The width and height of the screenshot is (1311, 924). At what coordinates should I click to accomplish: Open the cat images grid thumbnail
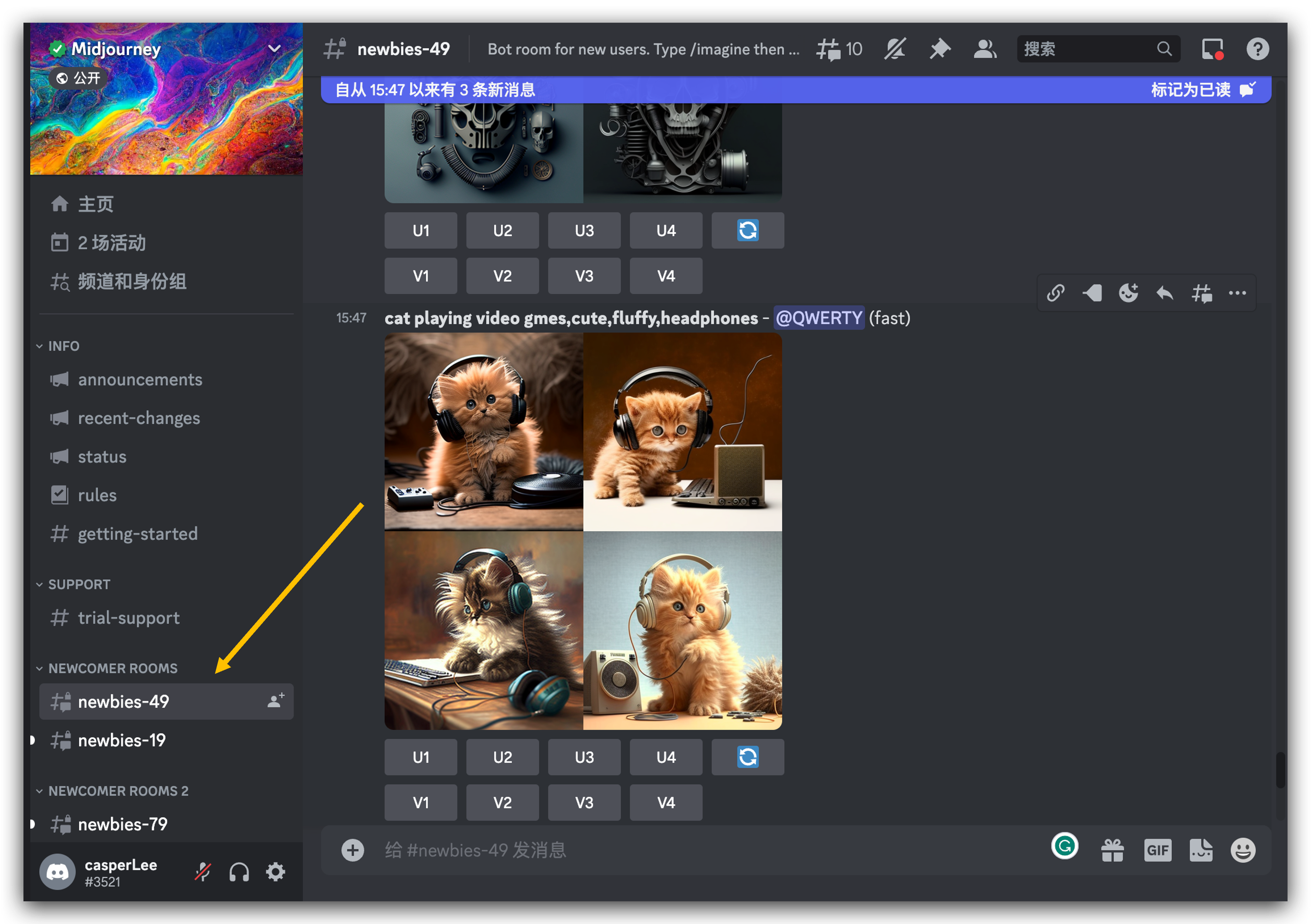pyautogui.click(x=583, y=531)
